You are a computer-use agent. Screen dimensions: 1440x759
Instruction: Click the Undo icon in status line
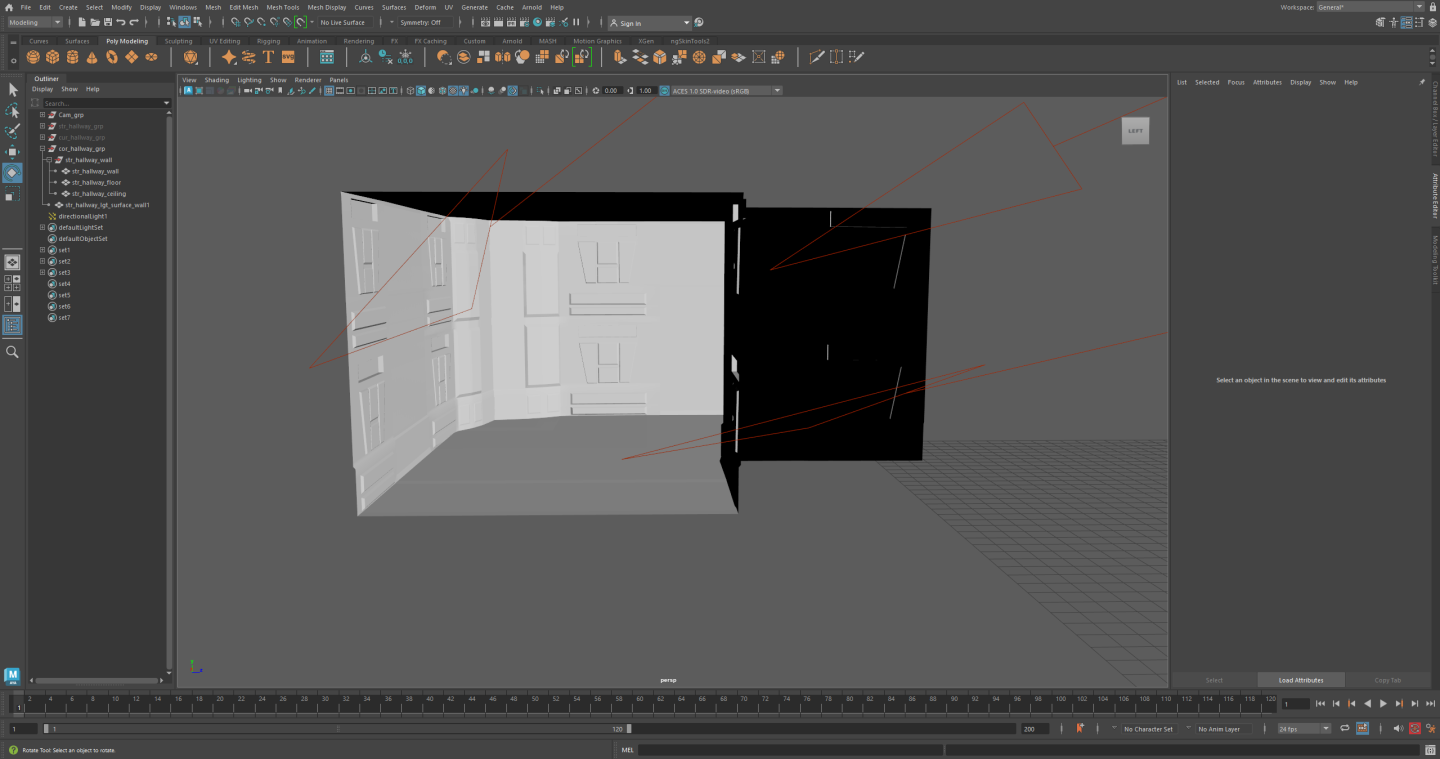120,22
